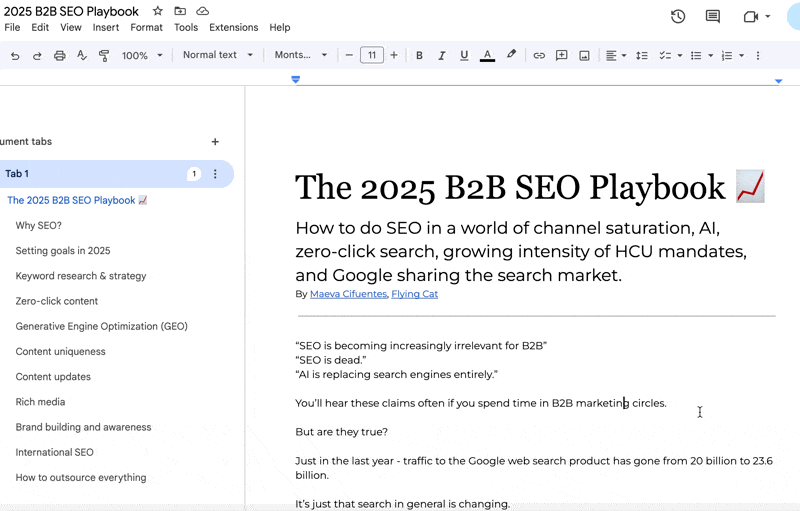This screenshot has width=800, height=511.
Task: Run spelling and grammar check icon
Action: tap(82, 55)
